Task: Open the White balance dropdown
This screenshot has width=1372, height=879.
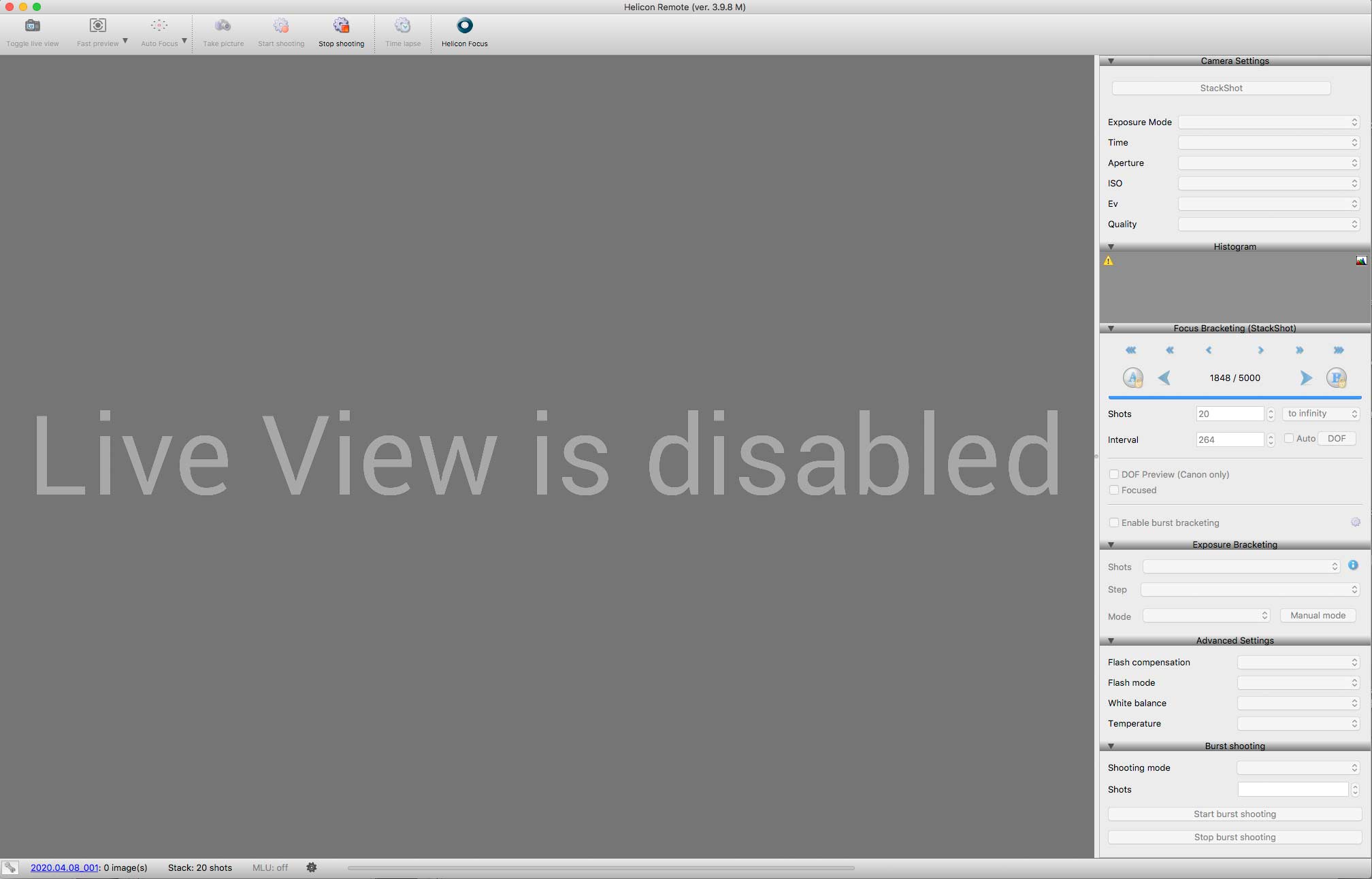Action: coord(1298,703)
